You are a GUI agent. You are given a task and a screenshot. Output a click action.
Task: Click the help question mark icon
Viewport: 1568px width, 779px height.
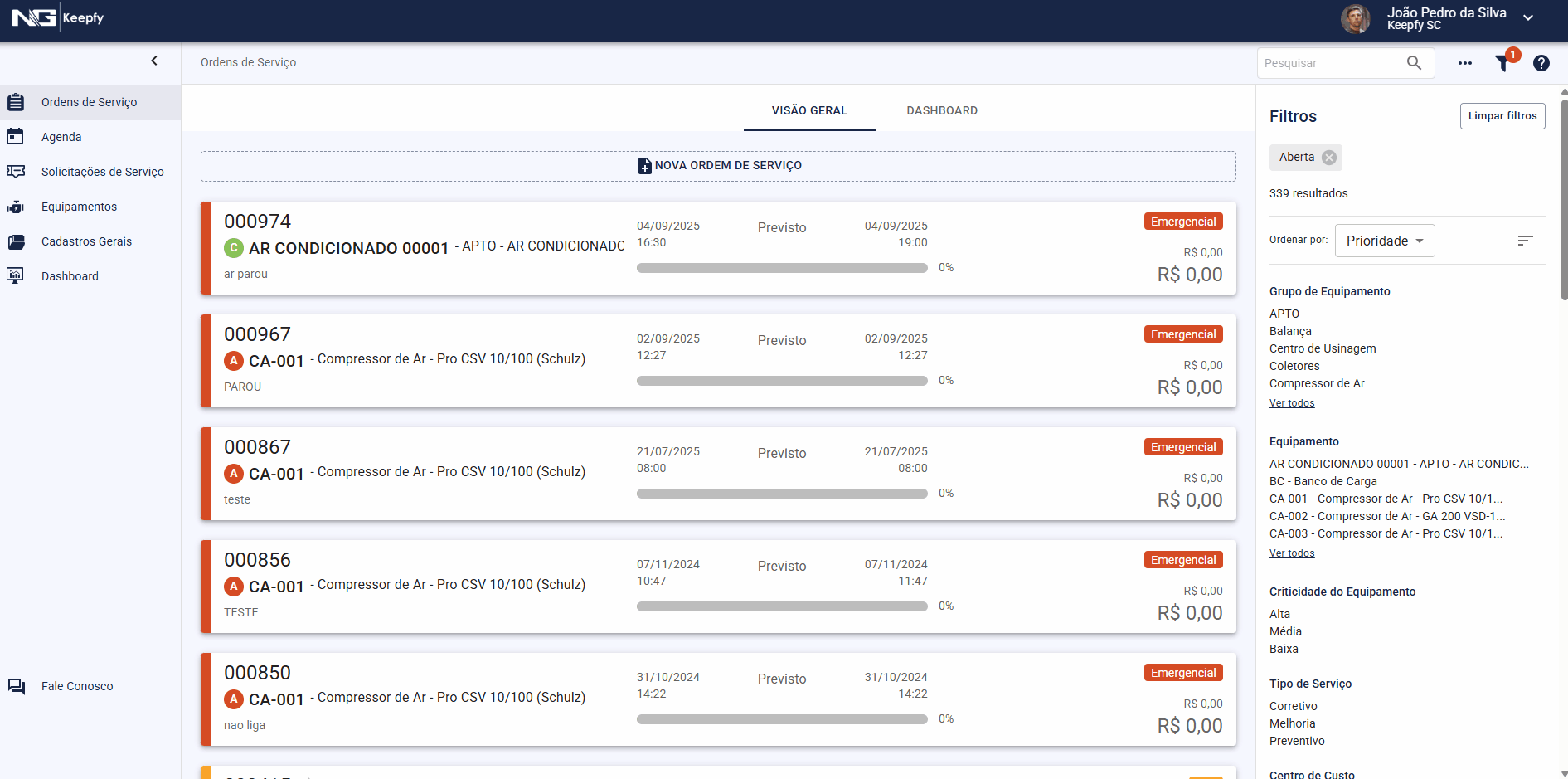[x=1541, y=63]
